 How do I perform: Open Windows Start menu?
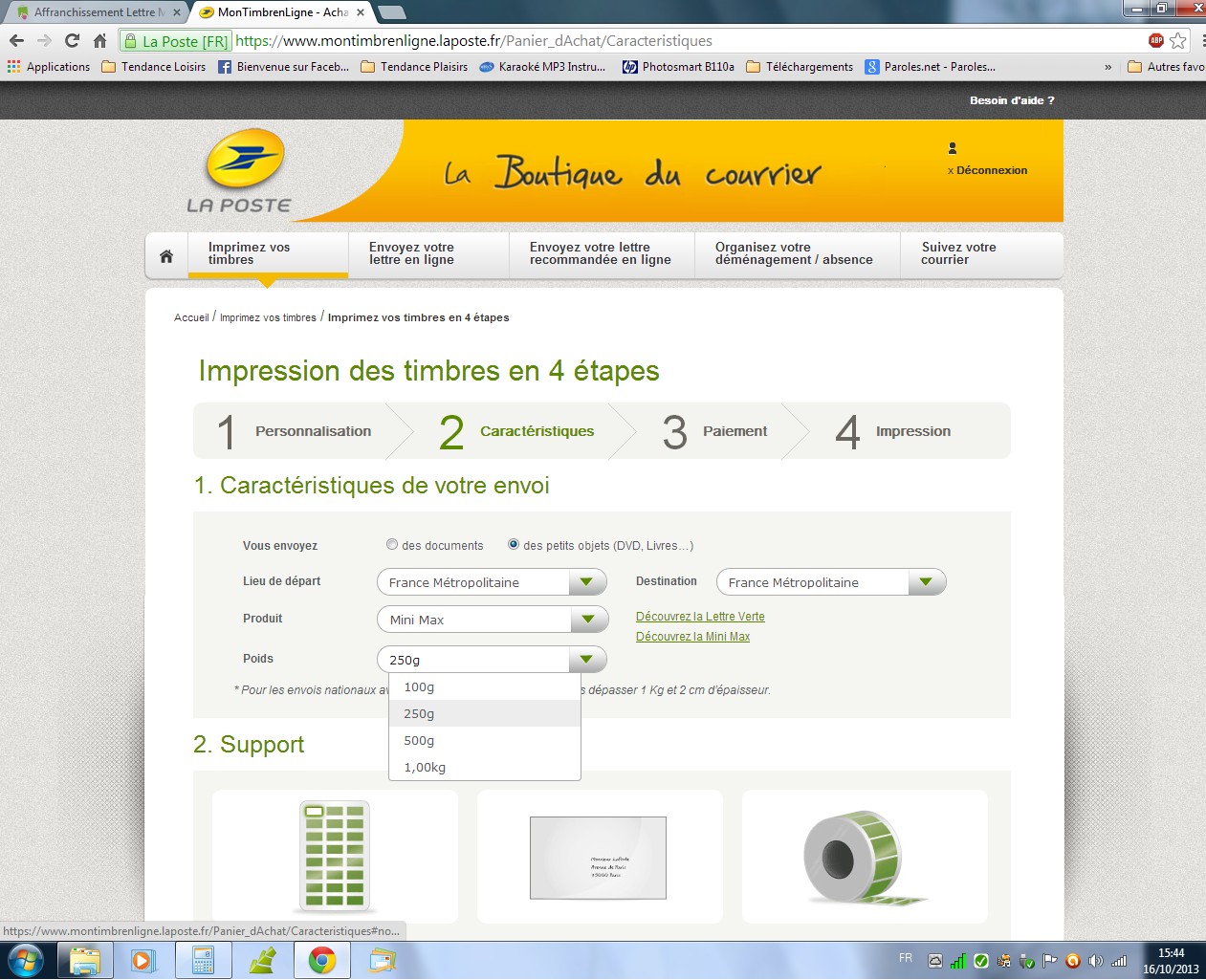point(26,960)
